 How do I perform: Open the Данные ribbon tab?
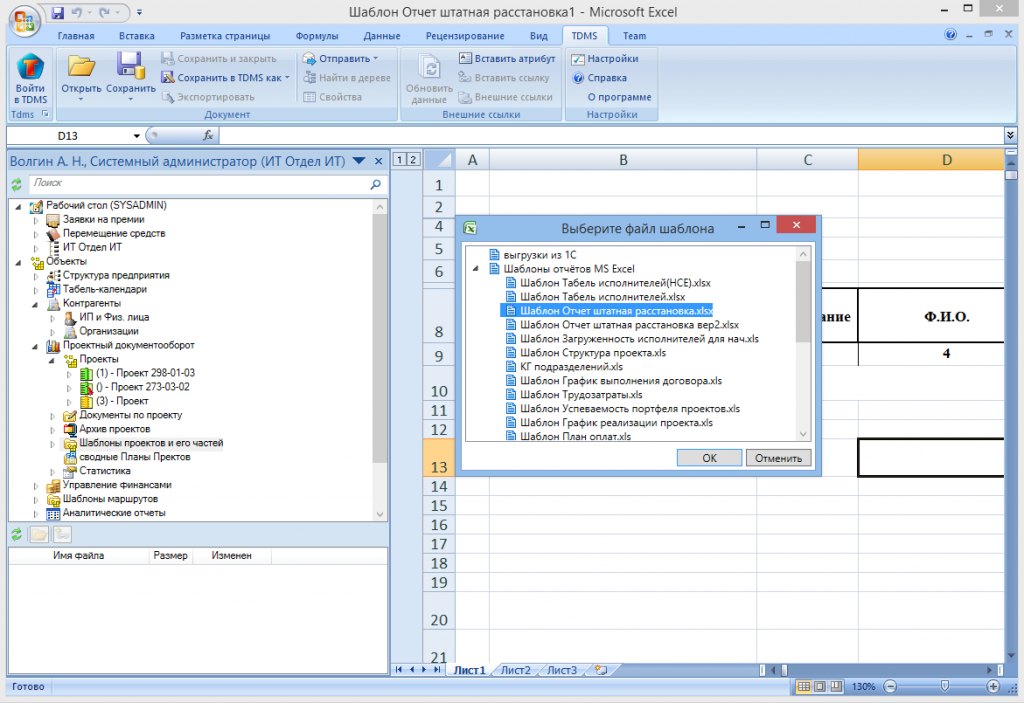coord(382,36)
